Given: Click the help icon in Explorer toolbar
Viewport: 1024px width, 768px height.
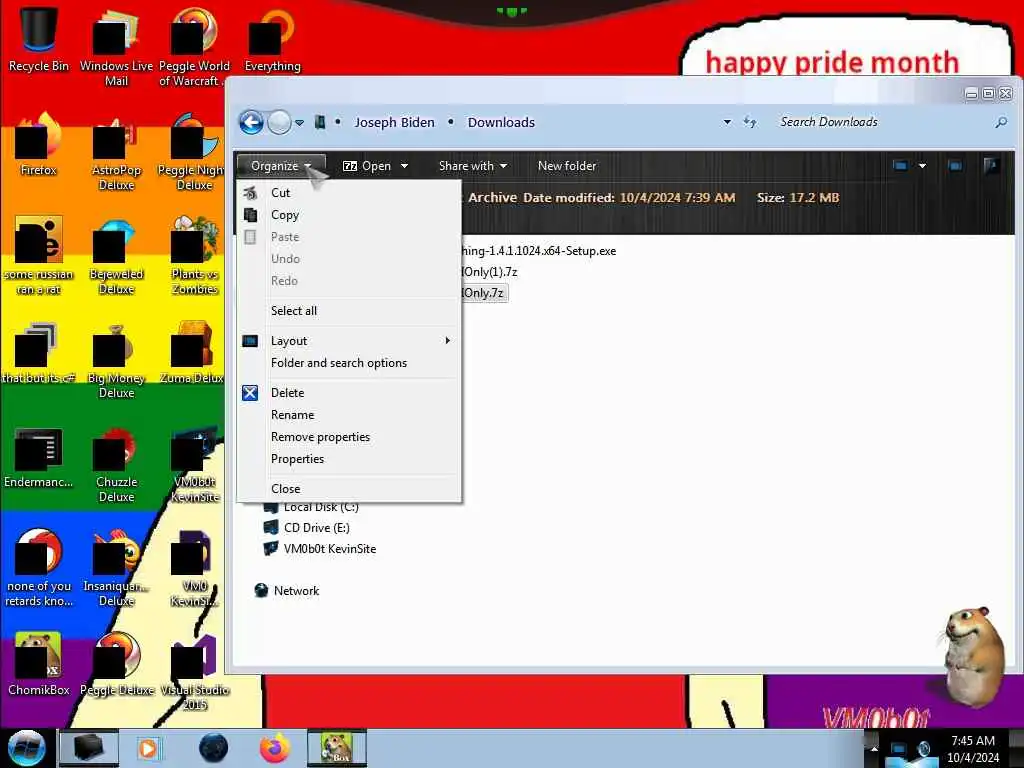Looking at the screenshot, I should coord(991,166).
